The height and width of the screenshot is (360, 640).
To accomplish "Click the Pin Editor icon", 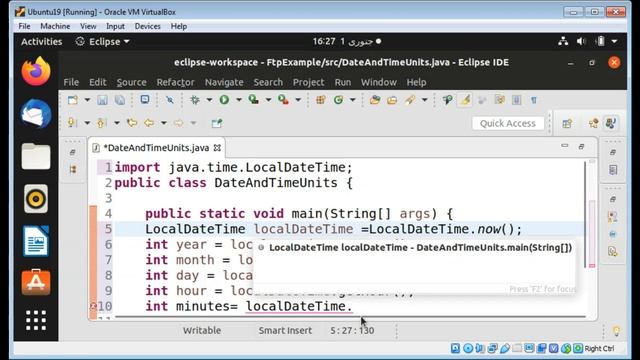I will coord(217,123).
